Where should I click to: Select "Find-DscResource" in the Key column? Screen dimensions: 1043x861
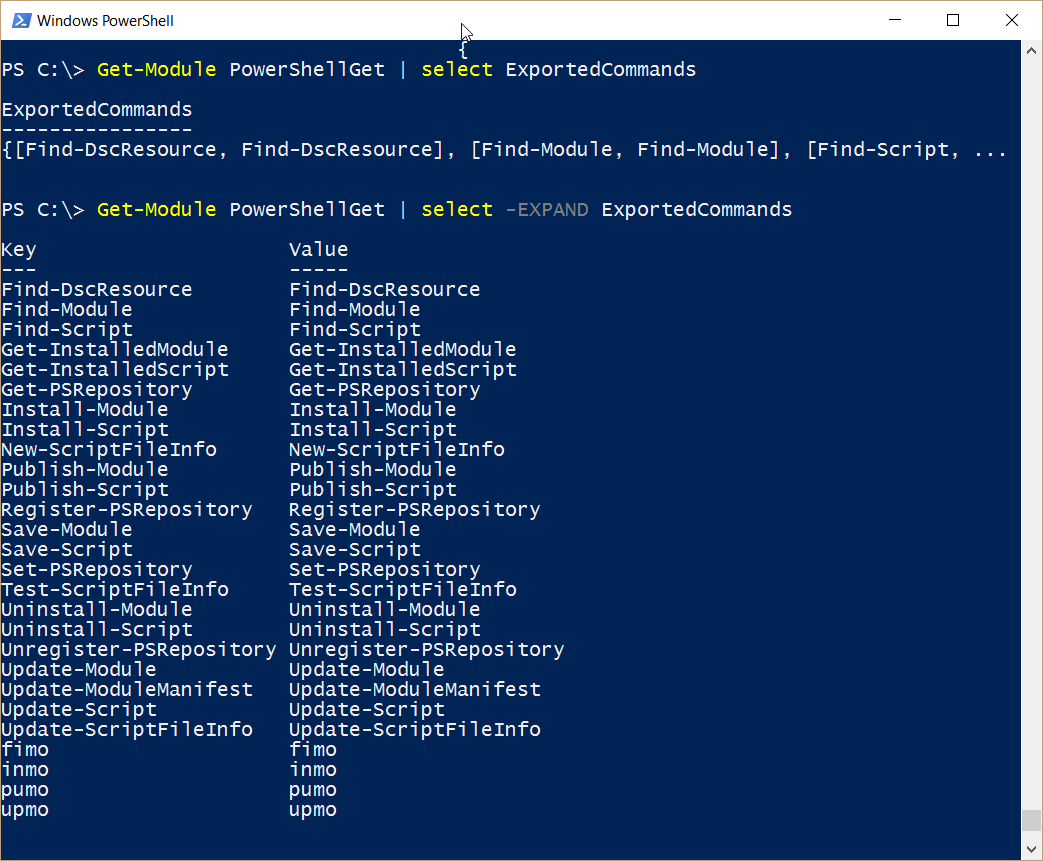point(96,289)
